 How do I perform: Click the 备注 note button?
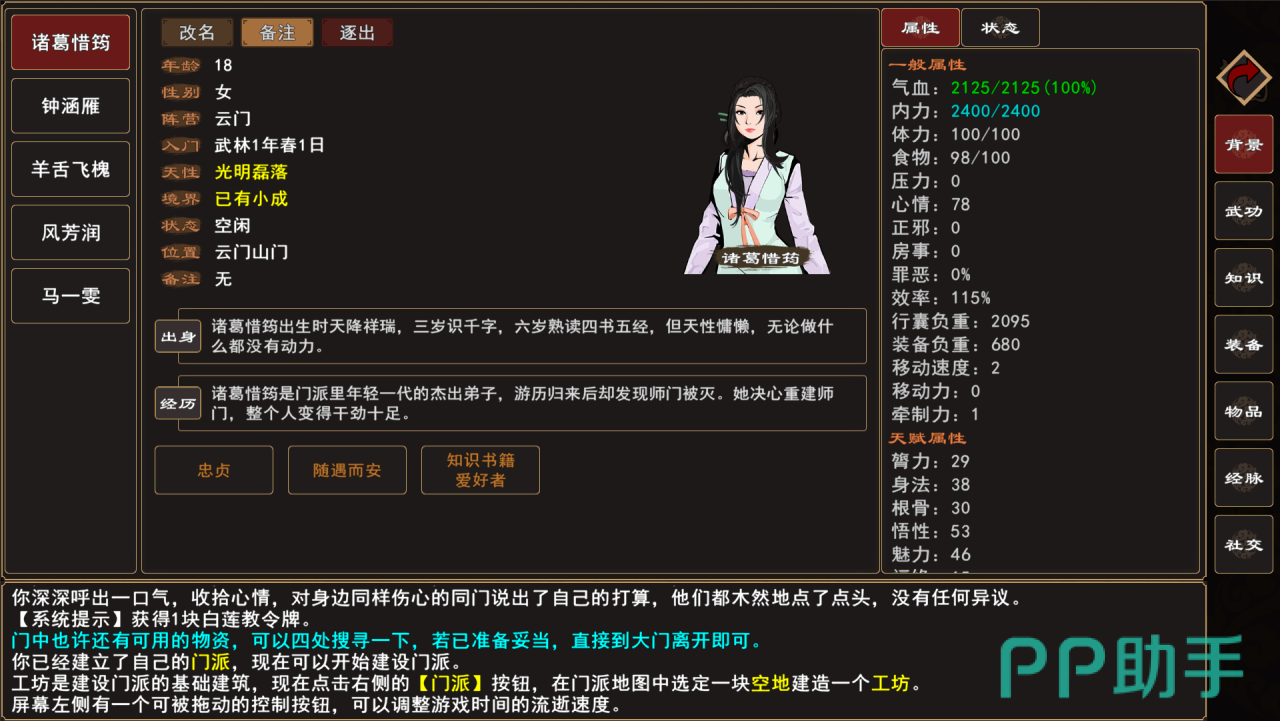click(x=277, y=33)
